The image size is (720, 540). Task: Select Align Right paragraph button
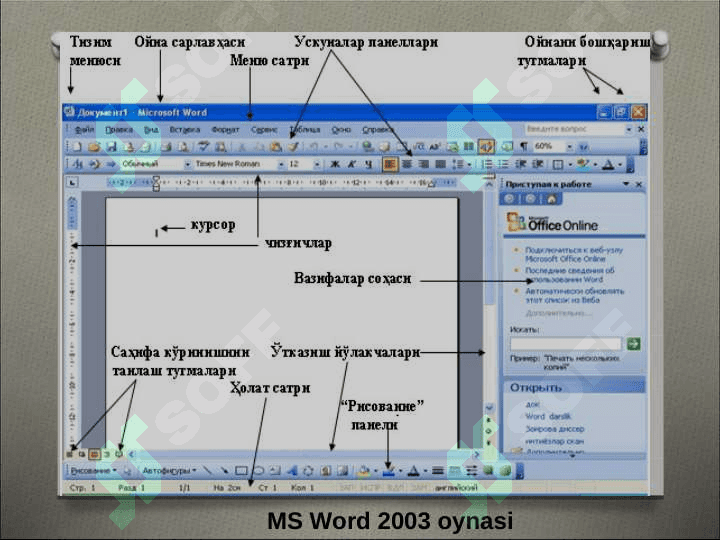423,164
